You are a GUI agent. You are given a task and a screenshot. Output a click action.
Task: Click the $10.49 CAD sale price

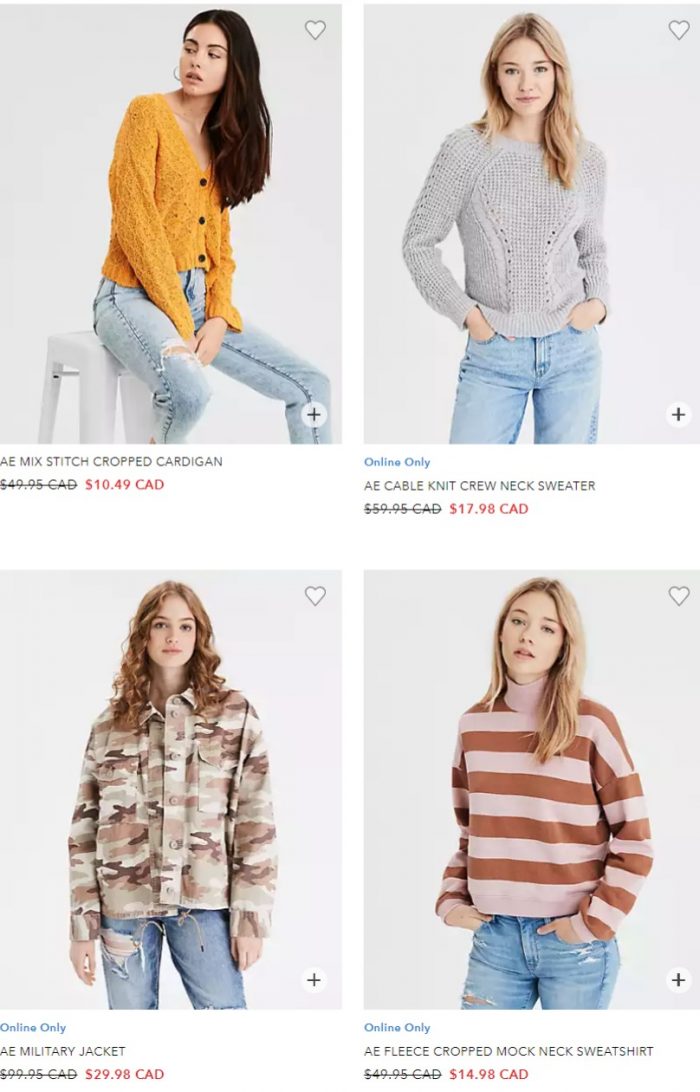tap(125, 485)
